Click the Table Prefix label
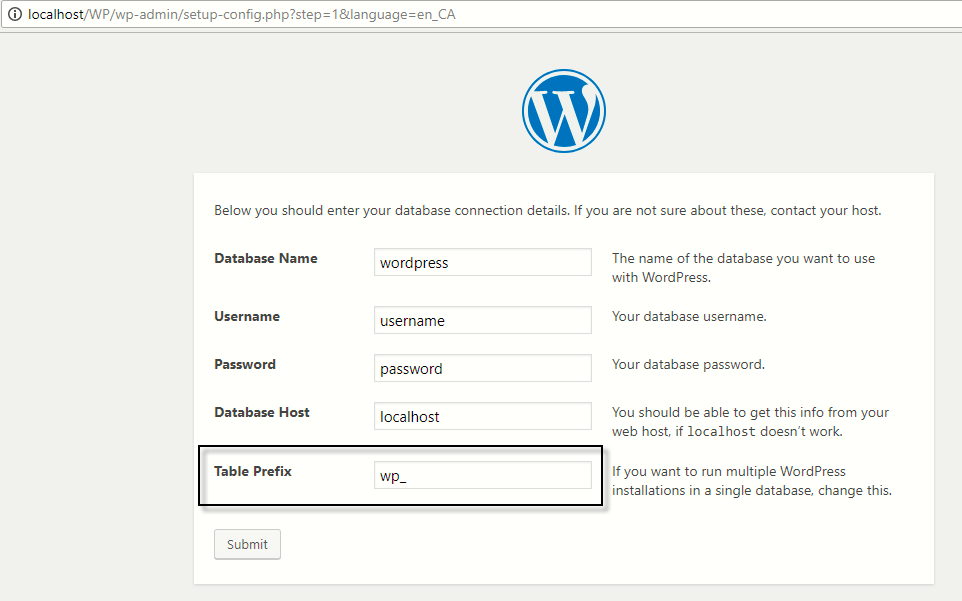This screenshot has height=601, width=962. click(x=253, y=471)
